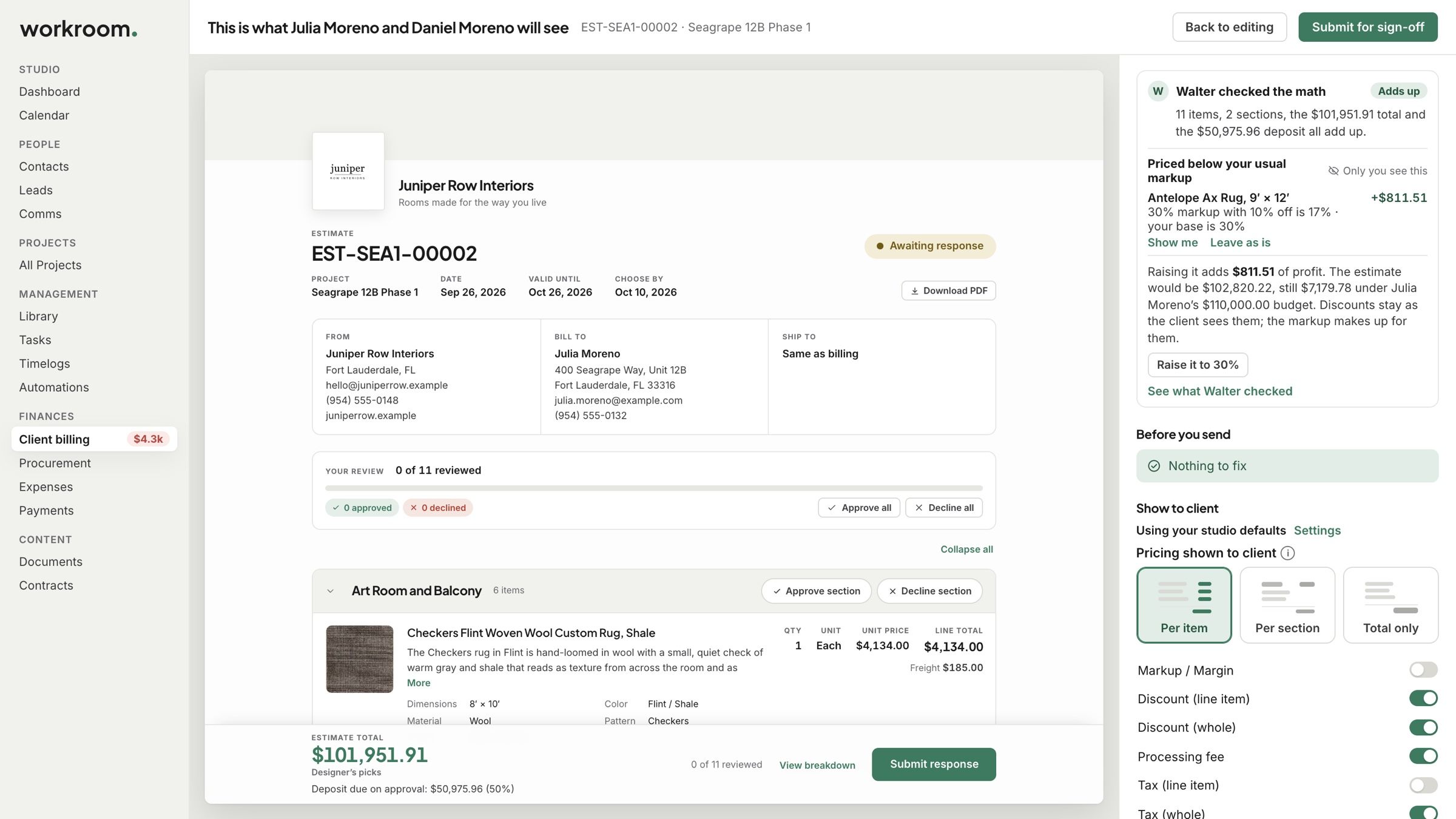
Task: Click the Only you see this label
Action: (x=1378, y=170)
